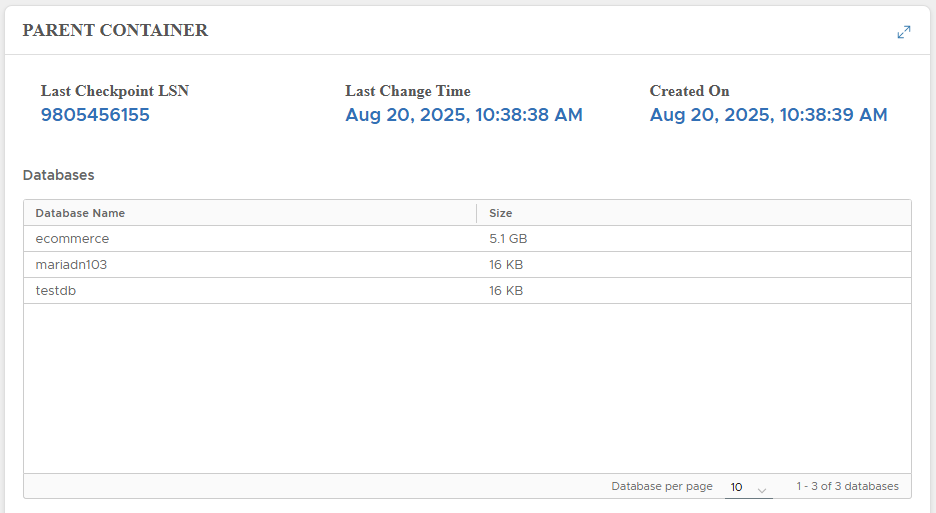Click the Last Checkpoint LSN label
936x513 pixels.
(x=115, y=91)
